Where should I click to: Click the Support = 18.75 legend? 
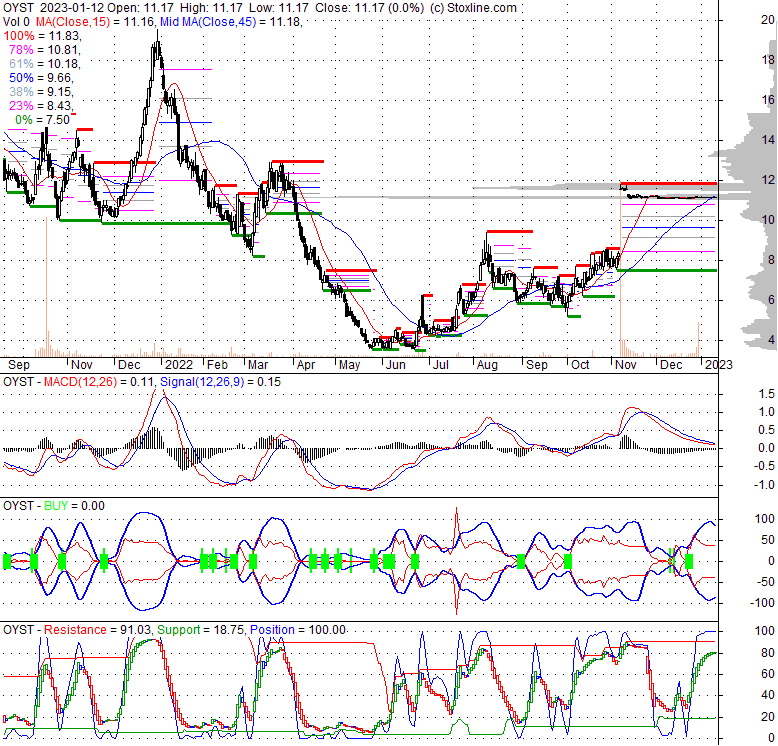click(201, 630)
